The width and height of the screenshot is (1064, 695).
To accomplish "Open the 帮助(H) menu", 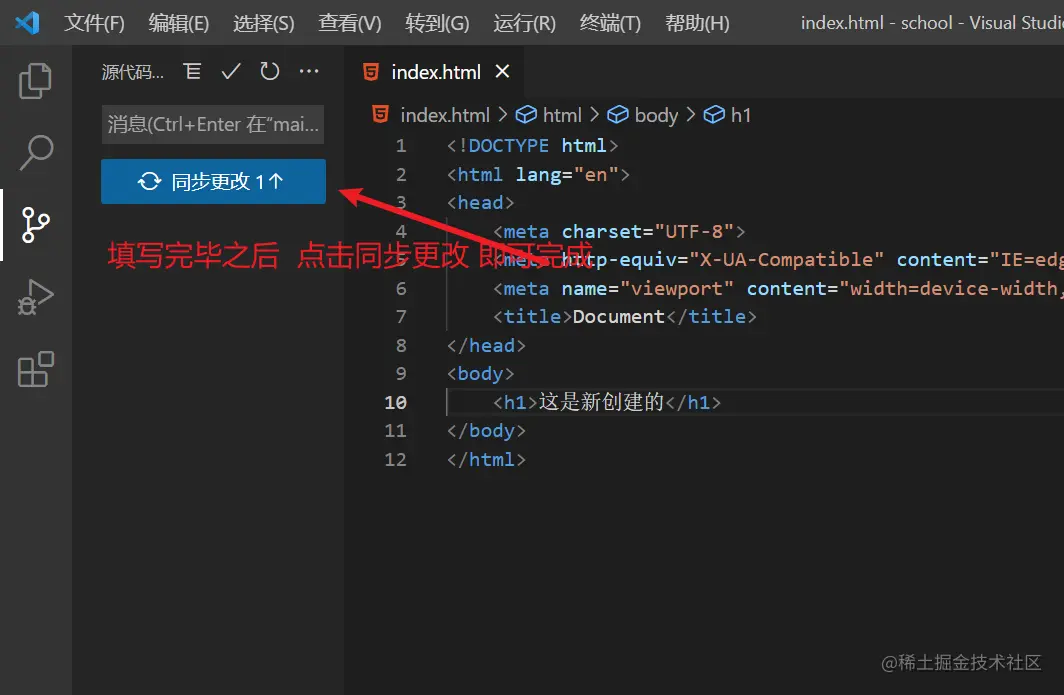I will [x=697, y=23].
